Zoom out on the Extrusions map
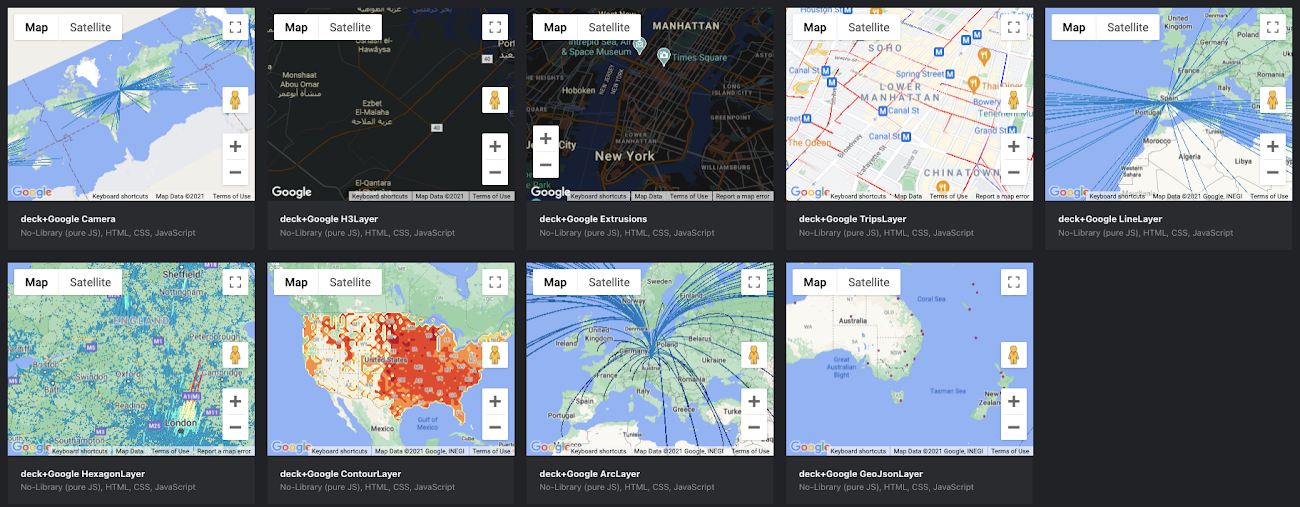Viewport: 1300px width, 507px height. (x=546, y=165)
